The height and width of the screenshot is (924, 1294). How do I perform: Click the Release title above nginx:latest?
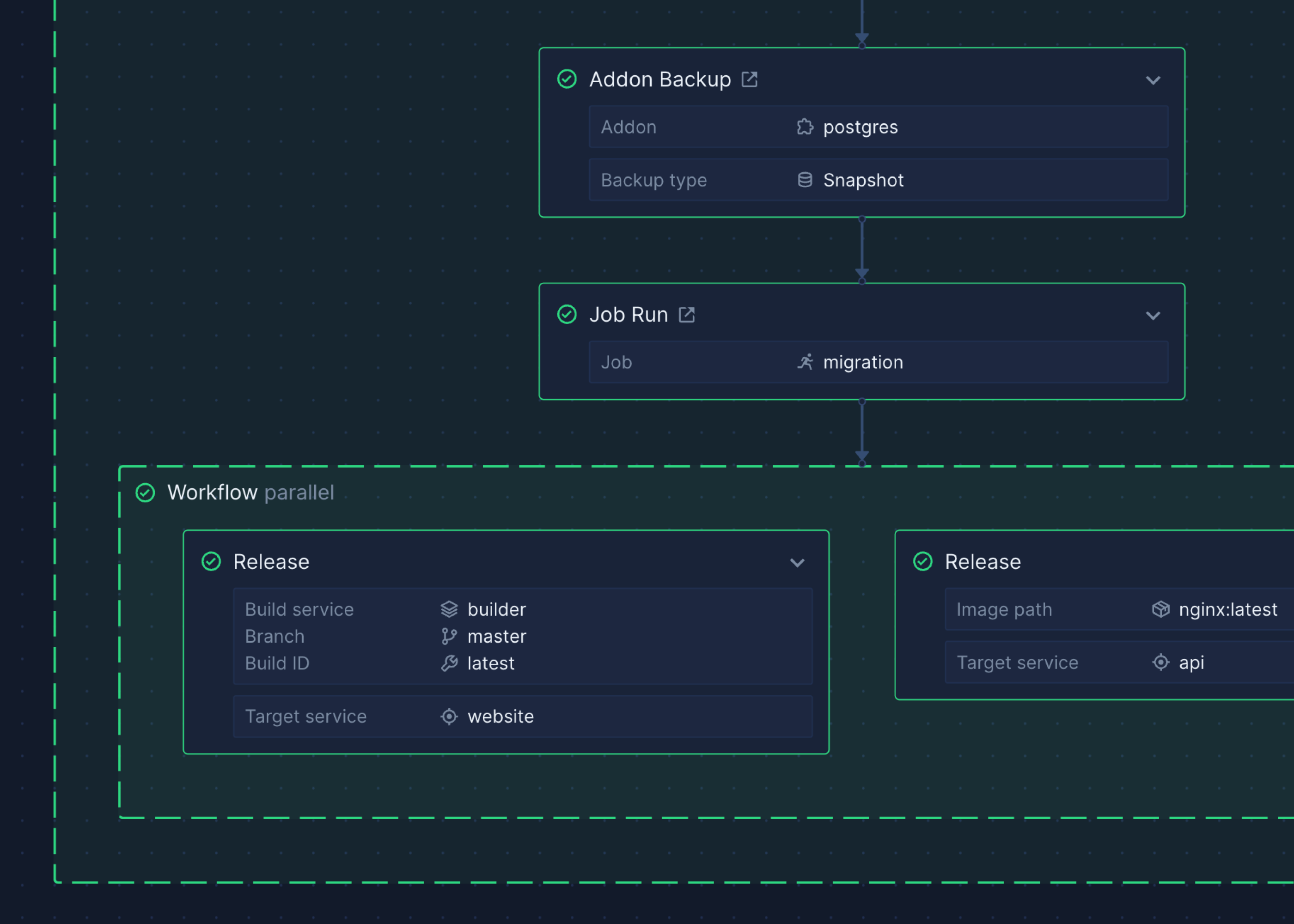[983, 562]
